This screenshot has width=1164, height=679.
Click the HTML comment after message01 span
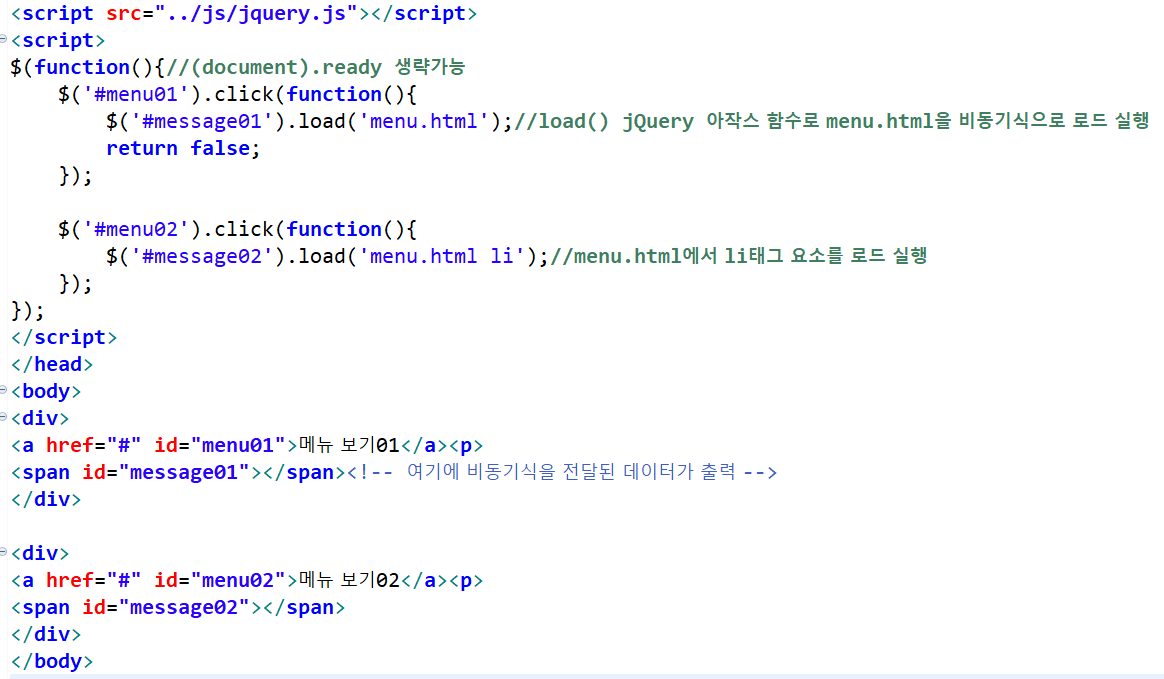coord(562,472)
